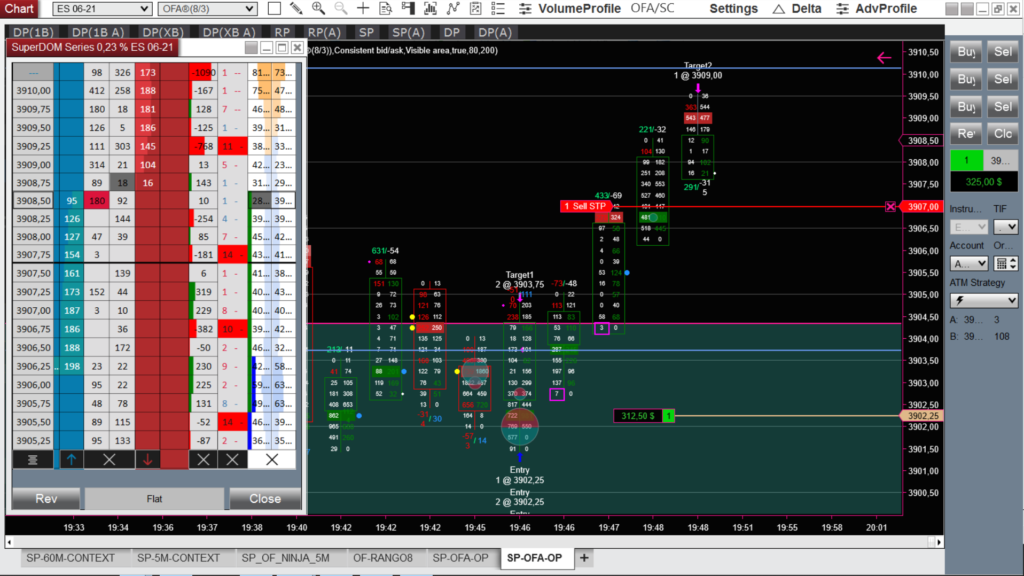Switch to the DP(1B) tab
This screenshot has width=1024, height=576.
tap(33, 32)
